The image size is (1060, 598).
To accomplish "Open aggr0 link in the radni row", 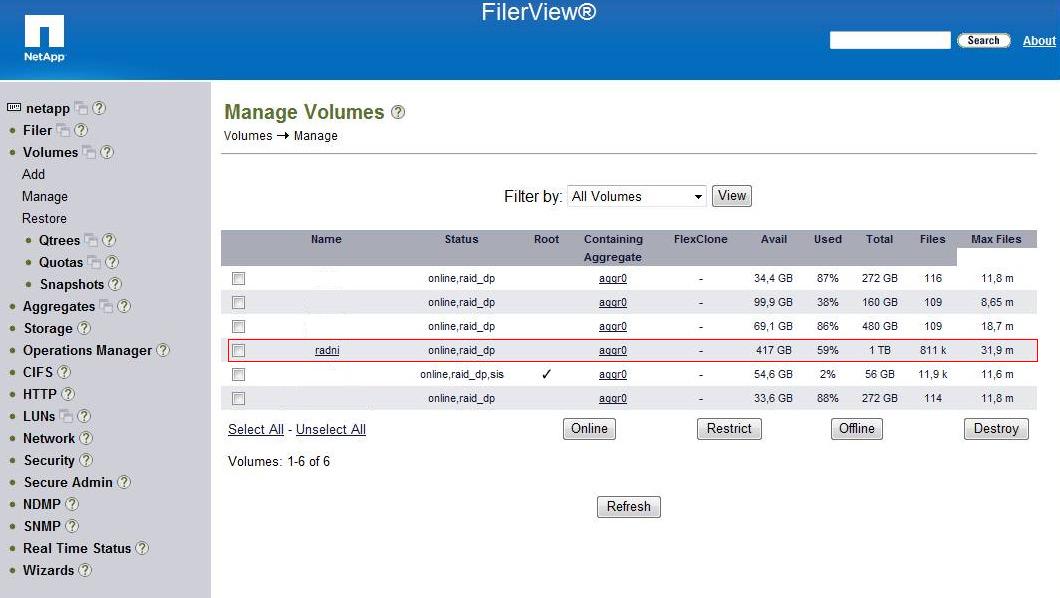I will 613,351.
